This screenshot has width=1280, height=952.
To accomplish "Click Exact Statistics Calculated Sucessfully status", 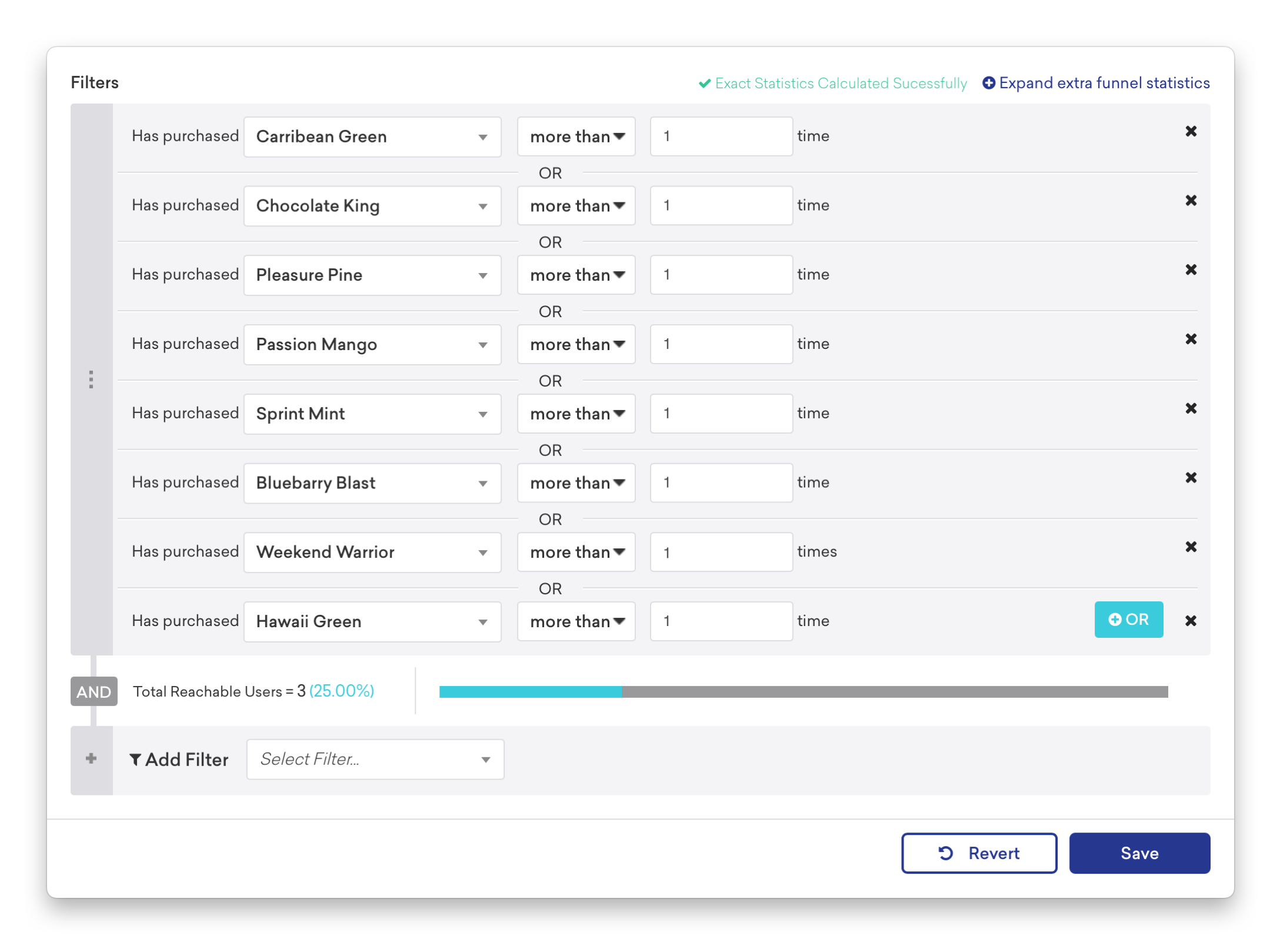I will [832, 84].
